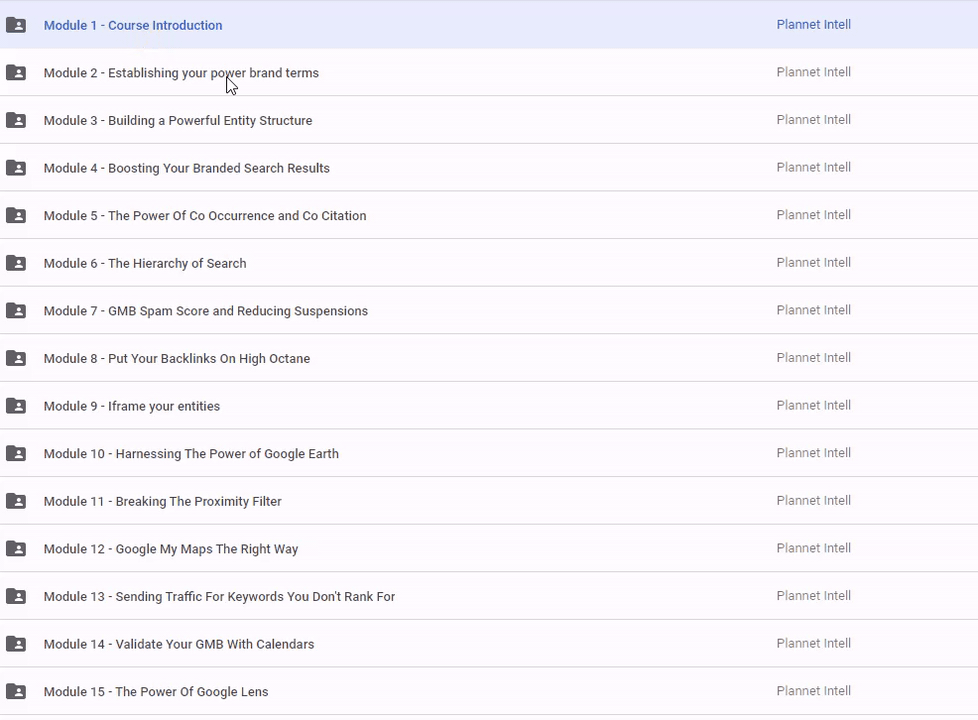This screenshot has width=978, height=720.
Task: Select the folder icon for Module 13
Action: (x=16, y=596)
